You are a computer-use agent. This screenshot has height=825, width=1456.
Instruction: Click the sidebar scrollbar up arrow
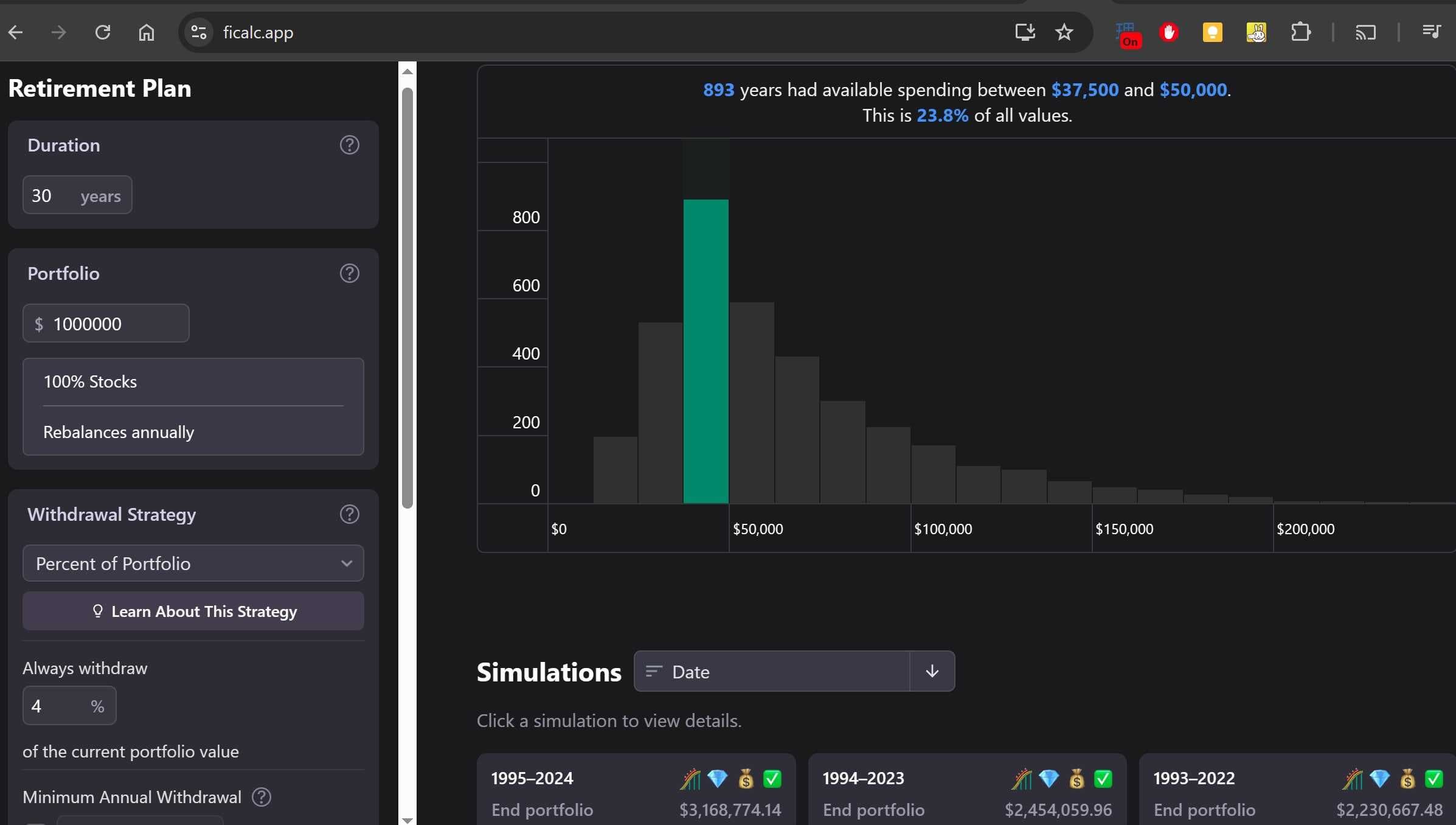tap(407, 72)
